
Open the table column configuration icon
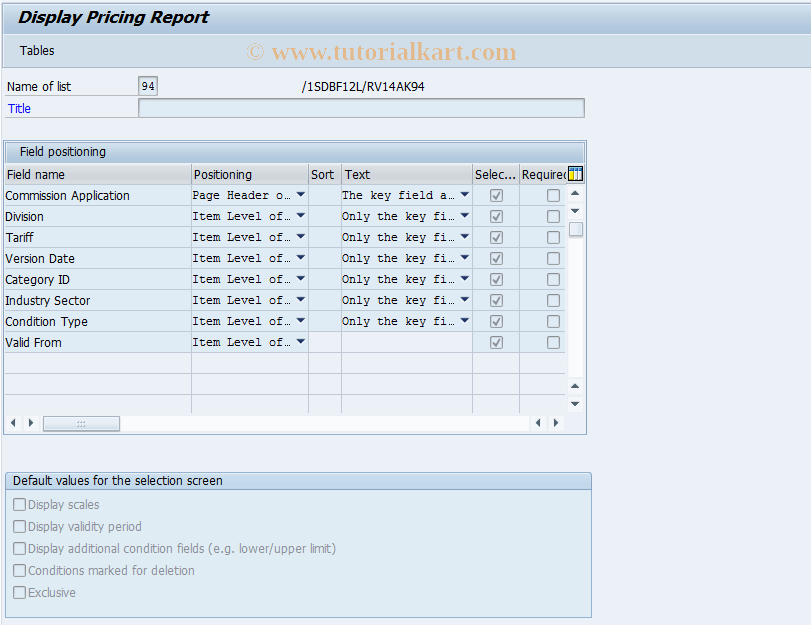574,173
